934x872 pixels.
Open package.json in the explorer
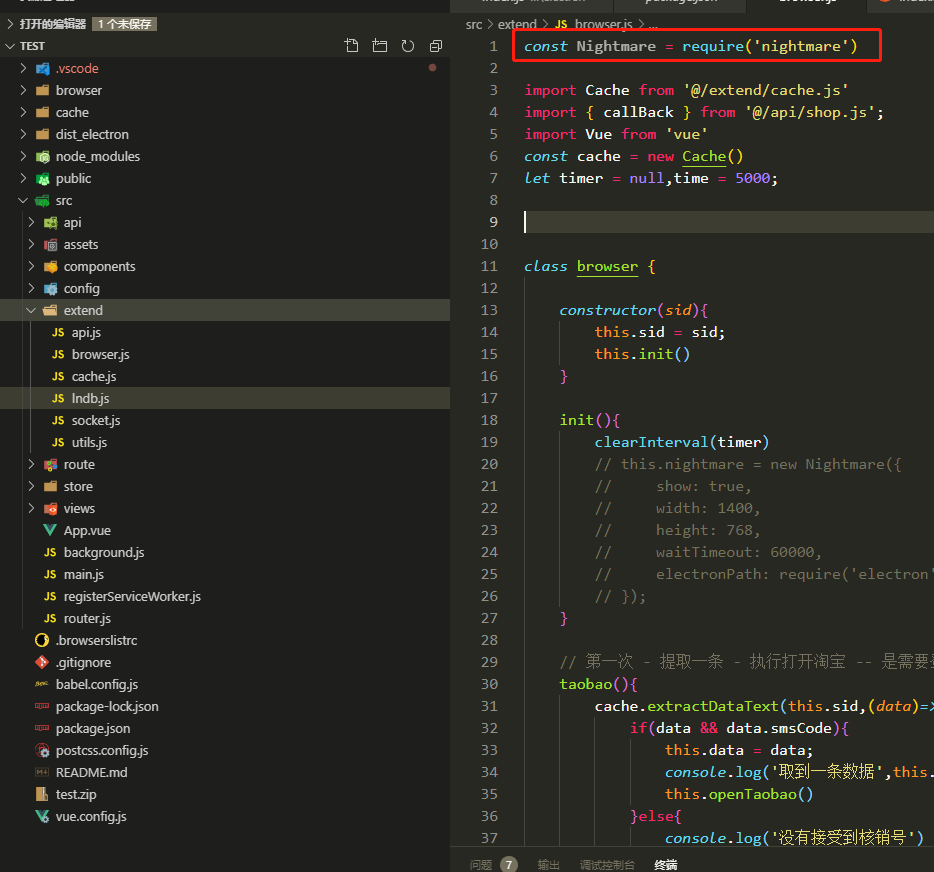tap(93, 728)
